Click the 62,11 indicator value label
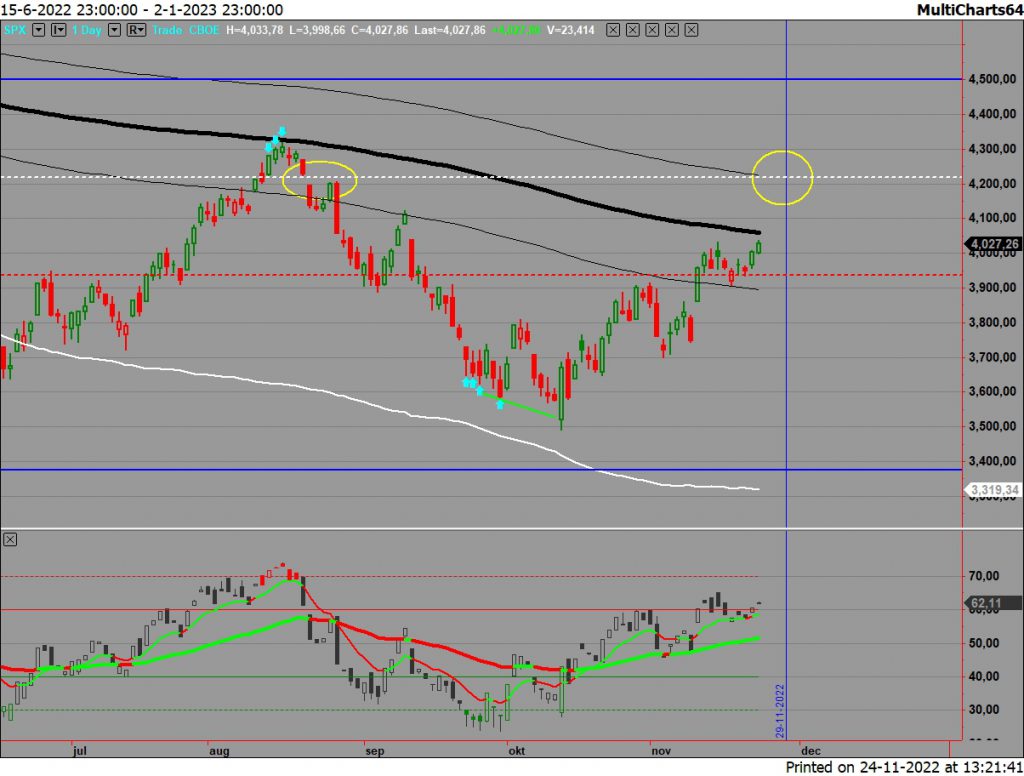The height and width of the screenshot is (776, 1024). tap(988, 602)
